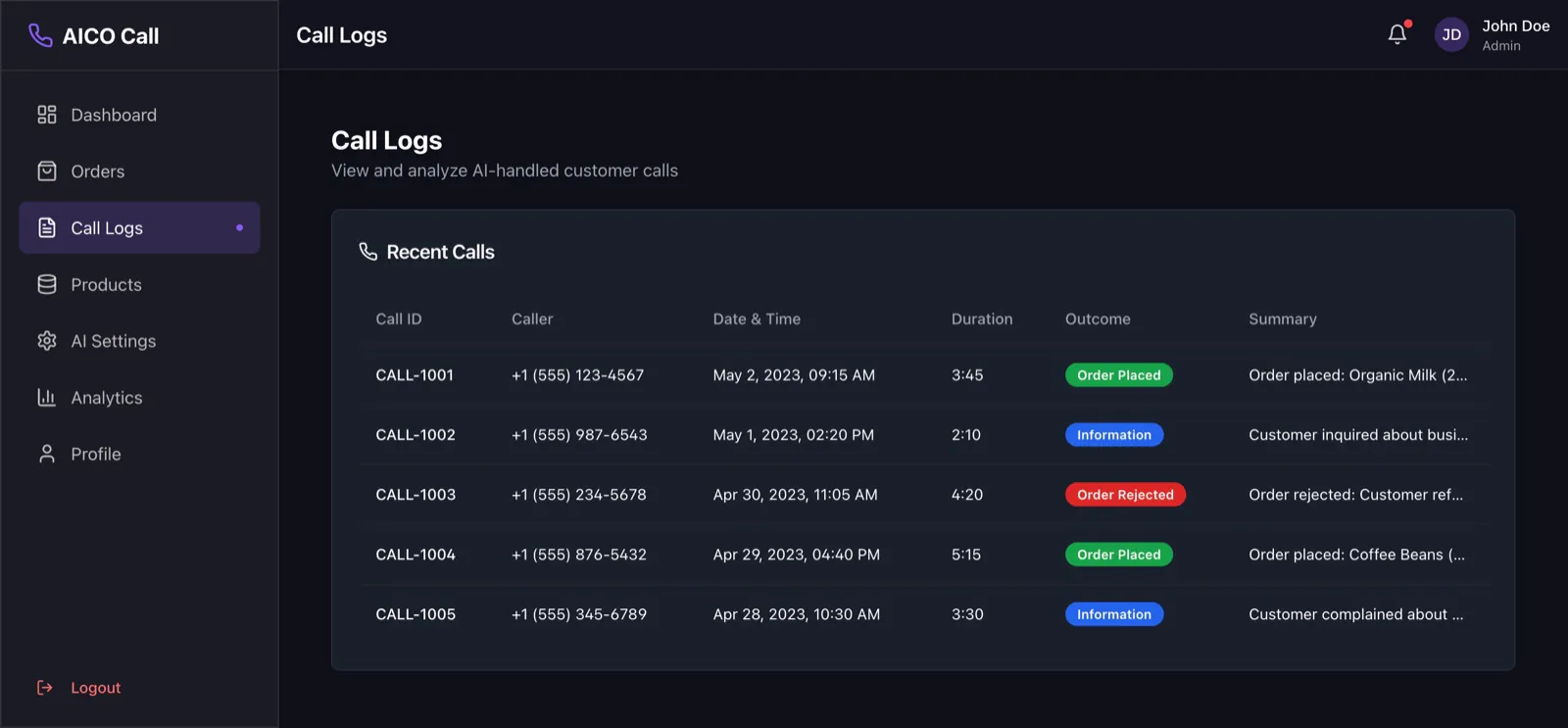The height and width of the screenshot is (728, 1568).
Task: Click caller number +1 (555) 234-5678
Action: (579, 495)
